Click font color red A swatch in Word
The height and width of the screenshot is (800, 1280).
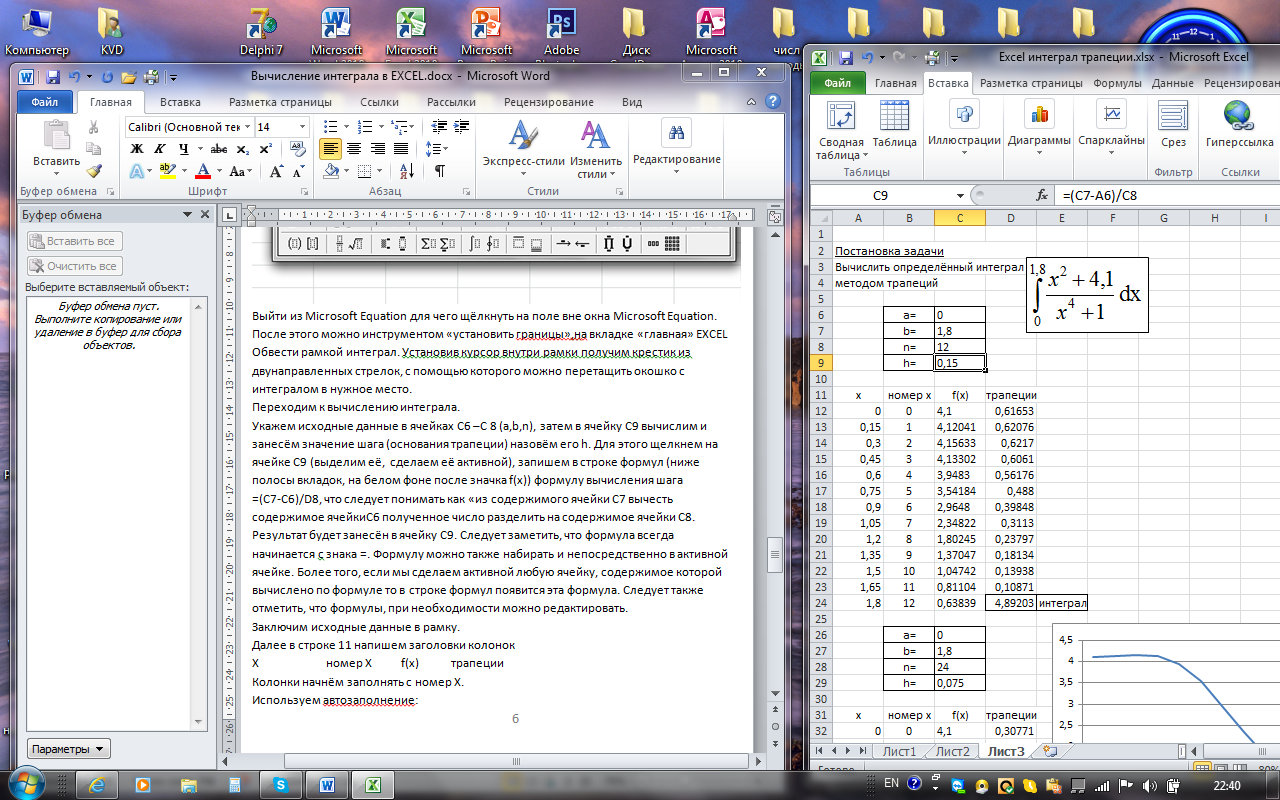click(x=205, y=171)
